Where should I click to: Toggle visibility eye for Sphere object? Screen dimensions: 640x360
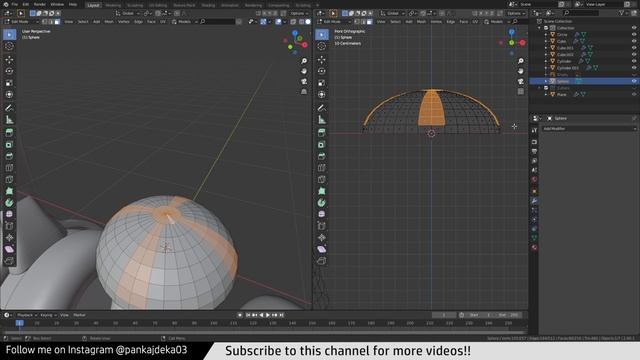[634, 81]
